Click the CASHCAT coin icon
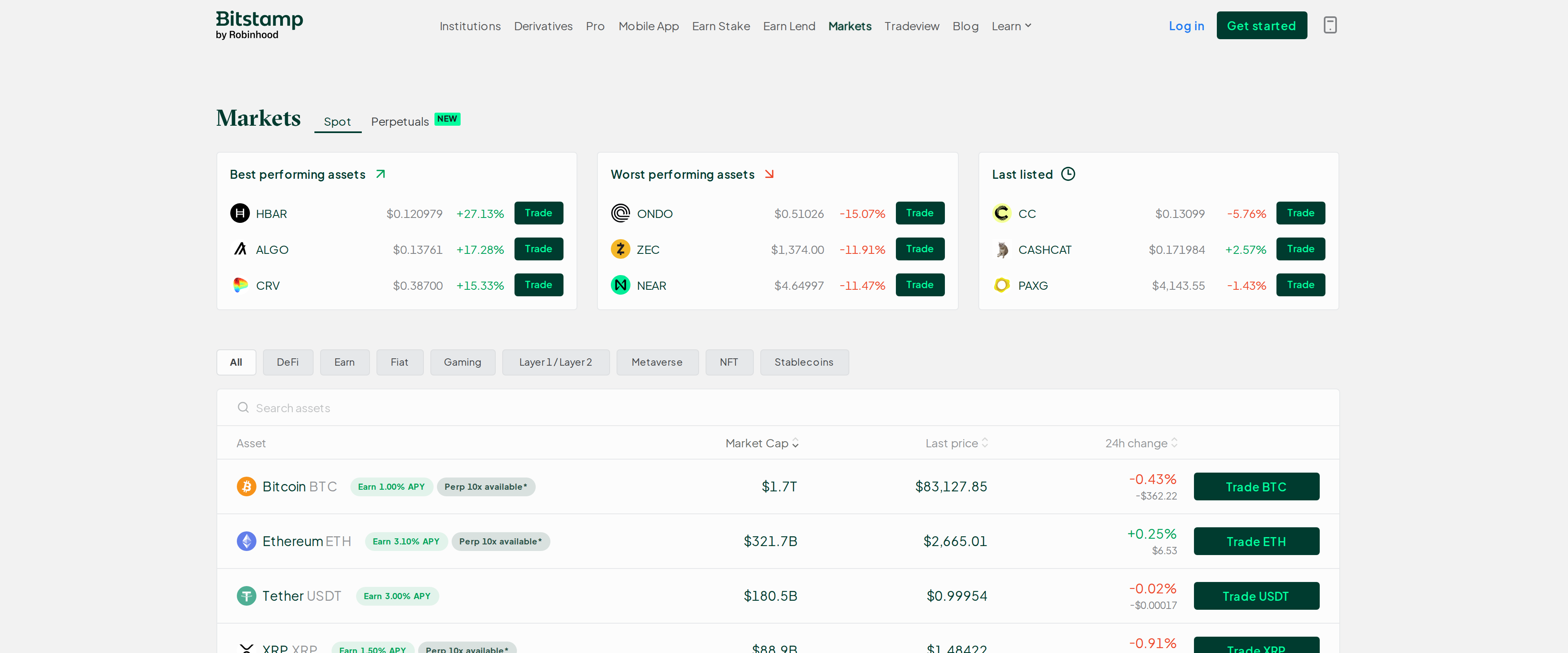 (x=1001, y=249)
